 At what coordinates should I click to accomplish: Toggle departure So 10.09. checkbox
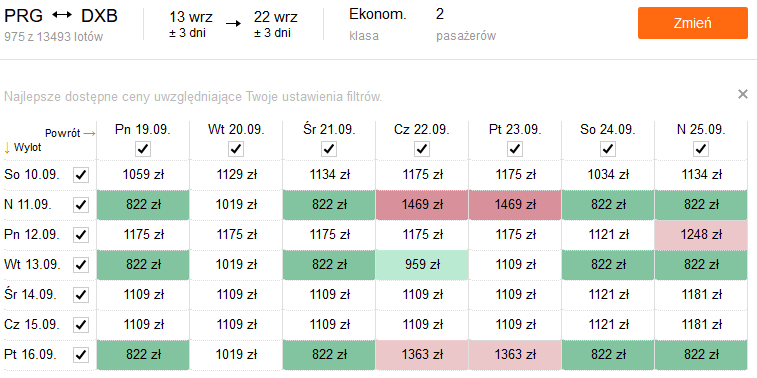point(81,175)
